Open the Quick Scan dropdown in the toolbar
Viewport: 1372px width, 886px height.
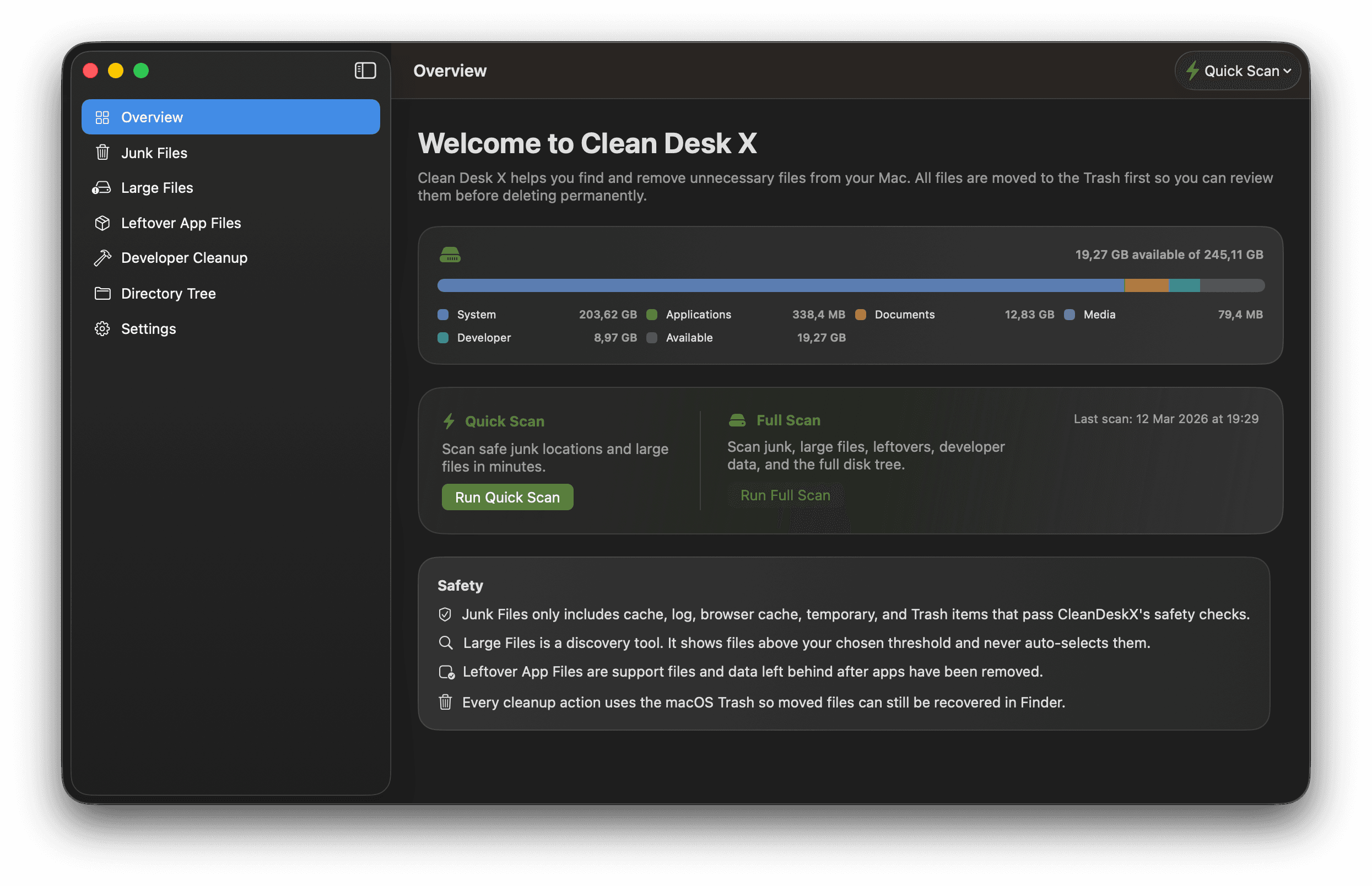[x=1238, y=71]
